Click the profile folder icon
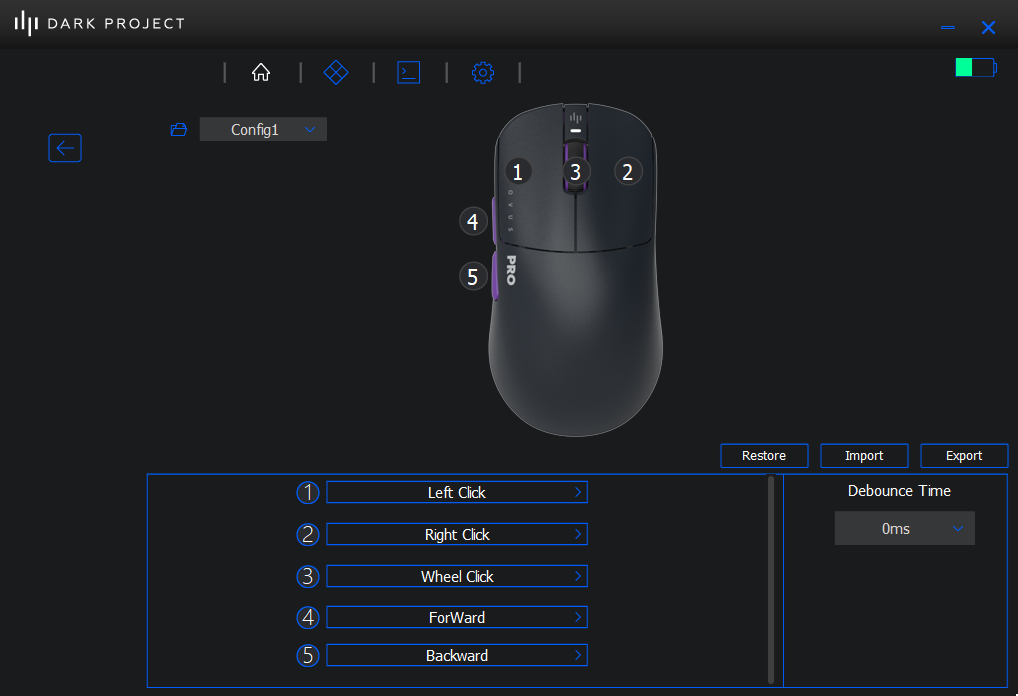 179,130
